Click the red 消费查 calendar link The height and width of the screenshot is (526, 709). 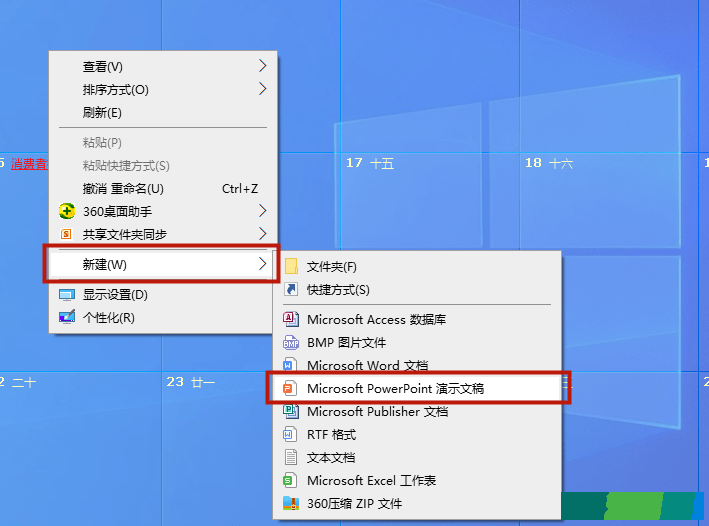coord(29,164)
